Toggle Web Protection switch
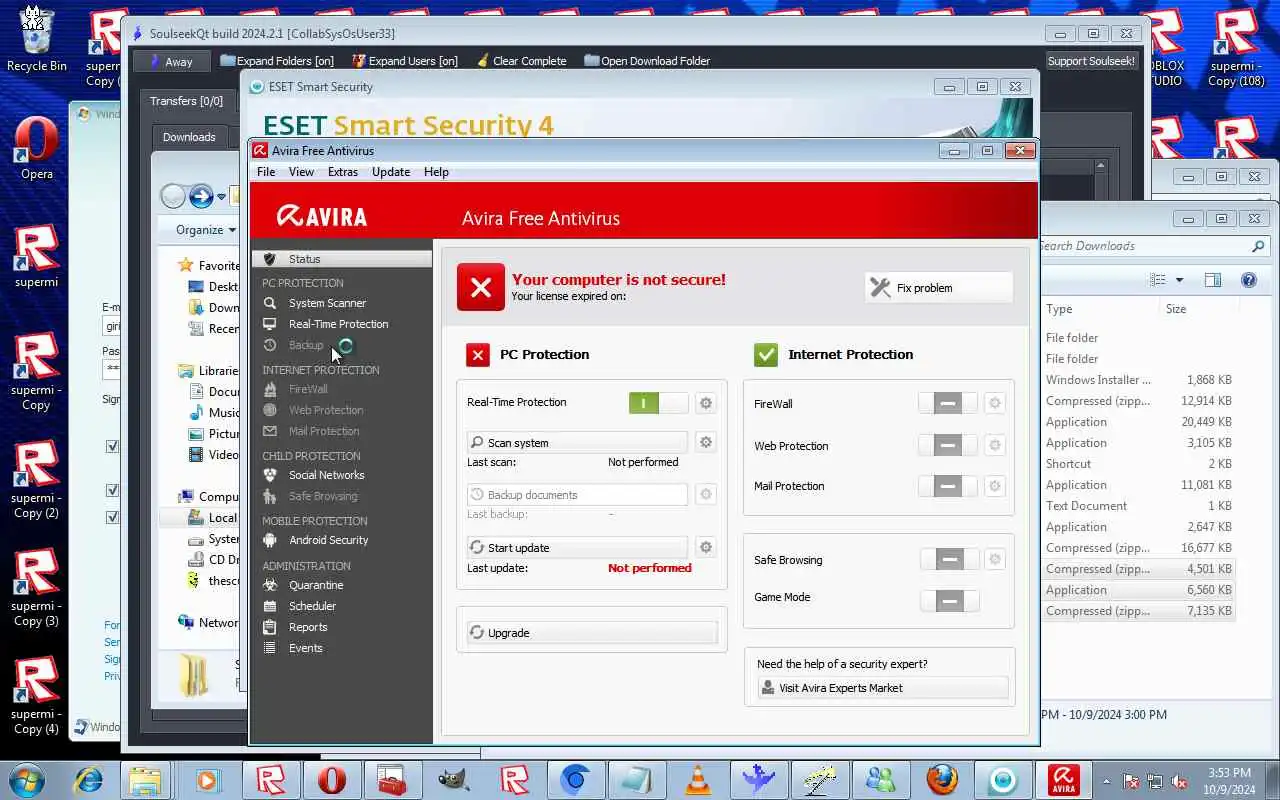1280x800 pixels. point(948,445)
